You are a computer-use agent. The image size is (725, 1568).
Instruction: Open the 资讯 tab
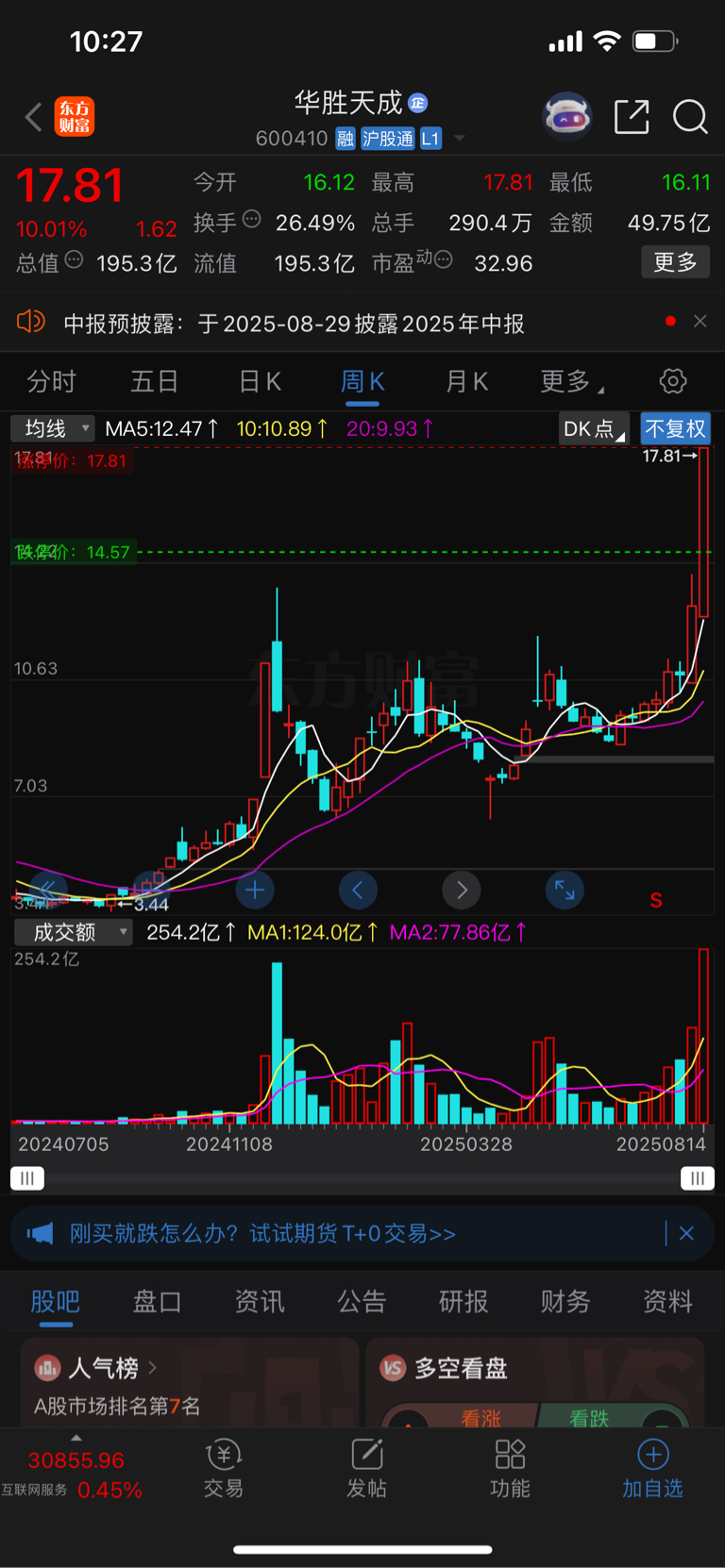coord(260,1302)
